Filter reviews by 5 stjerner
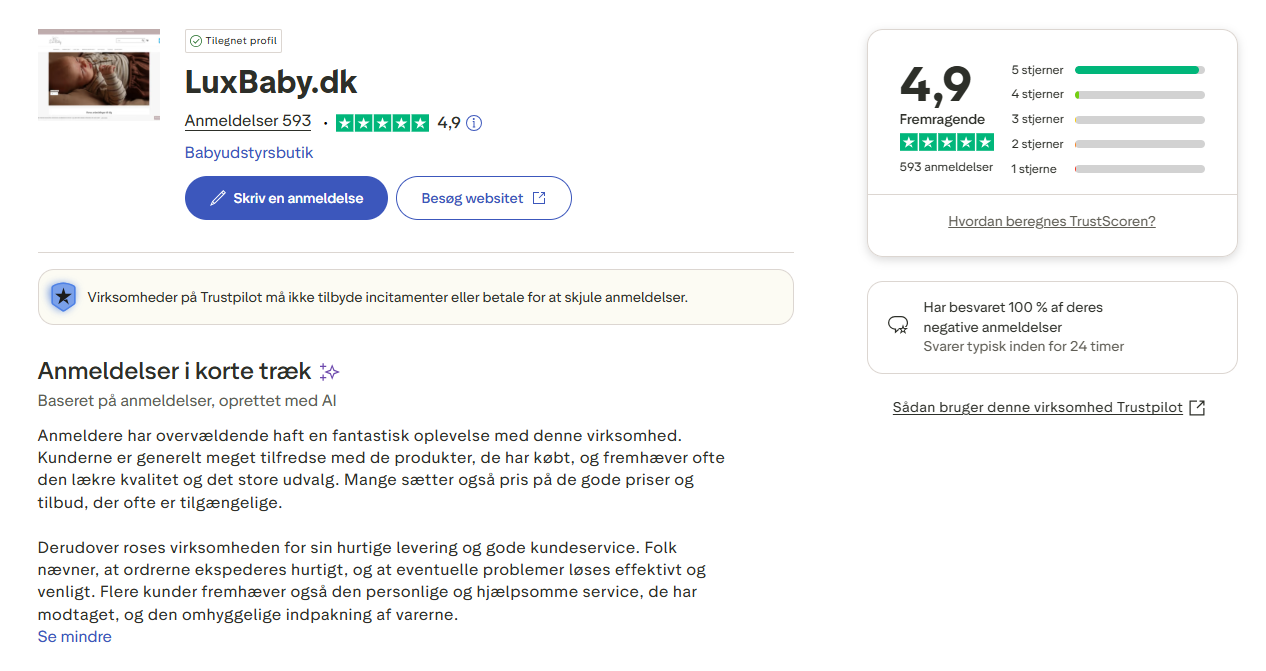 point(1107,70)
